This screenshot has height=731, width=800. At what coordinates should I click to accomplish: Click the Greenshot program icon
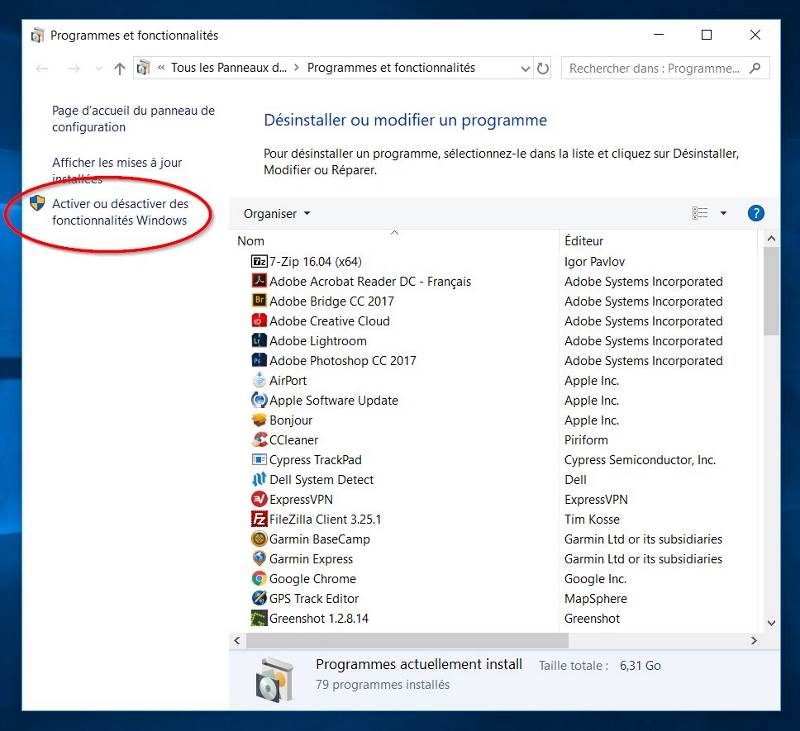(x=259, y=618)
